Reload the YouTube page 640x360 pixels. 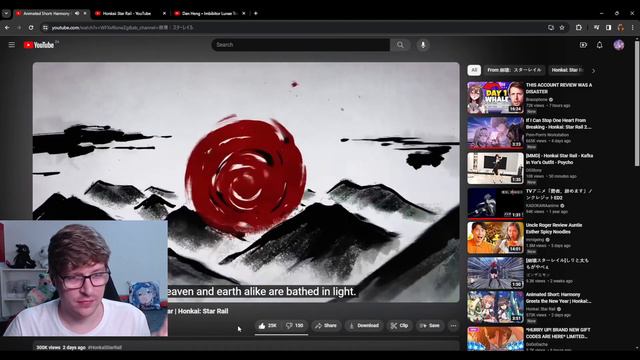point(31,27)
